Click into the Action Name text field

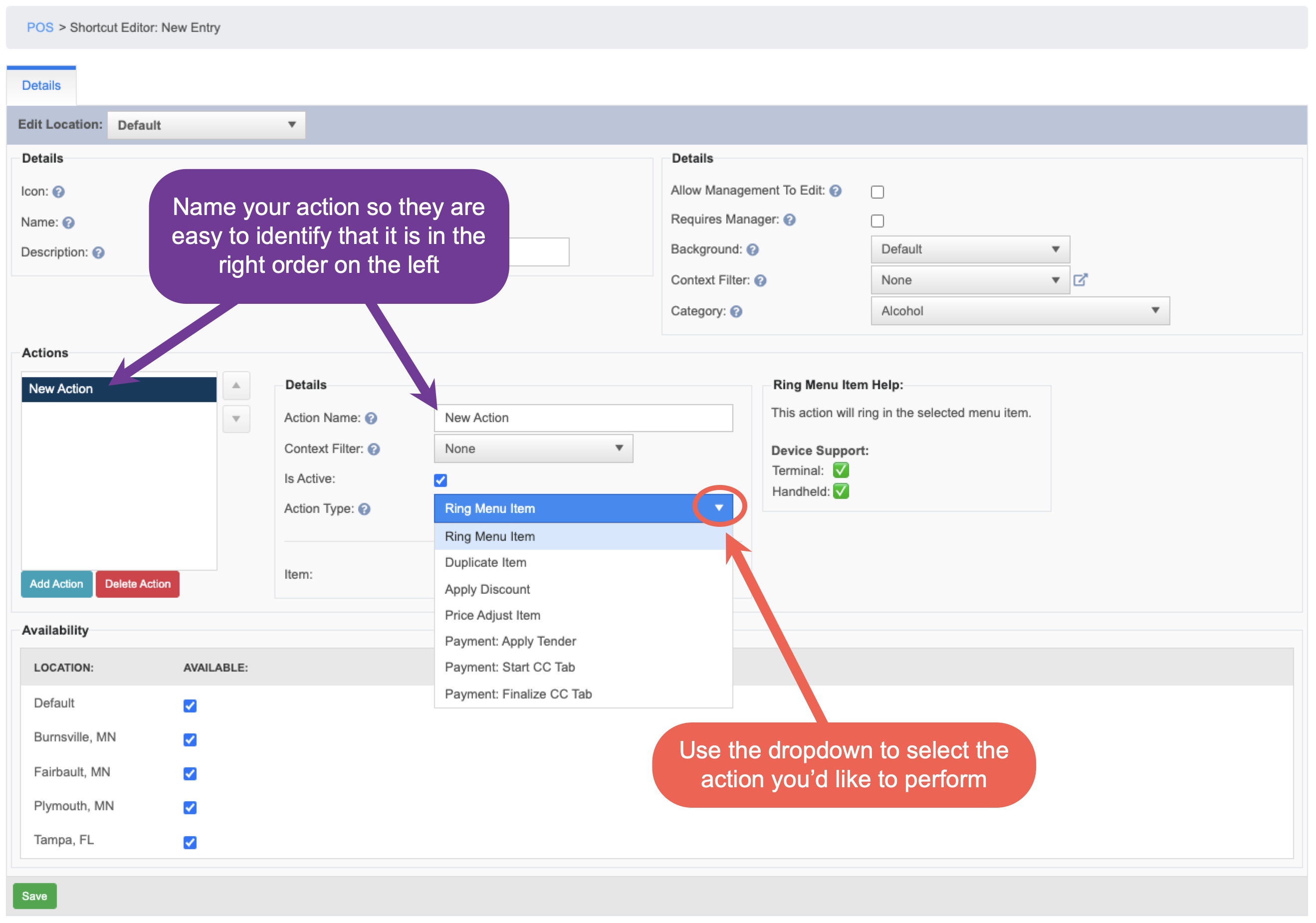pyautogui.click(x=584, y=418)
